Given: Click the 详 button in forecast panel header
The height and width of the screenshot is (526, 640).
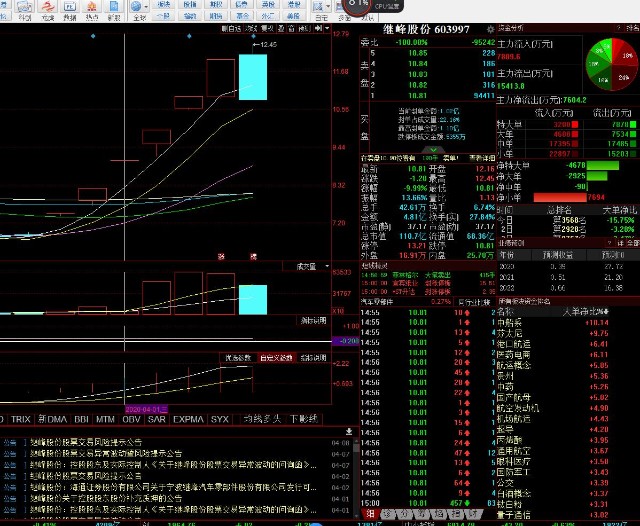Looking at the screenshot, I should [x=620, y=243].
